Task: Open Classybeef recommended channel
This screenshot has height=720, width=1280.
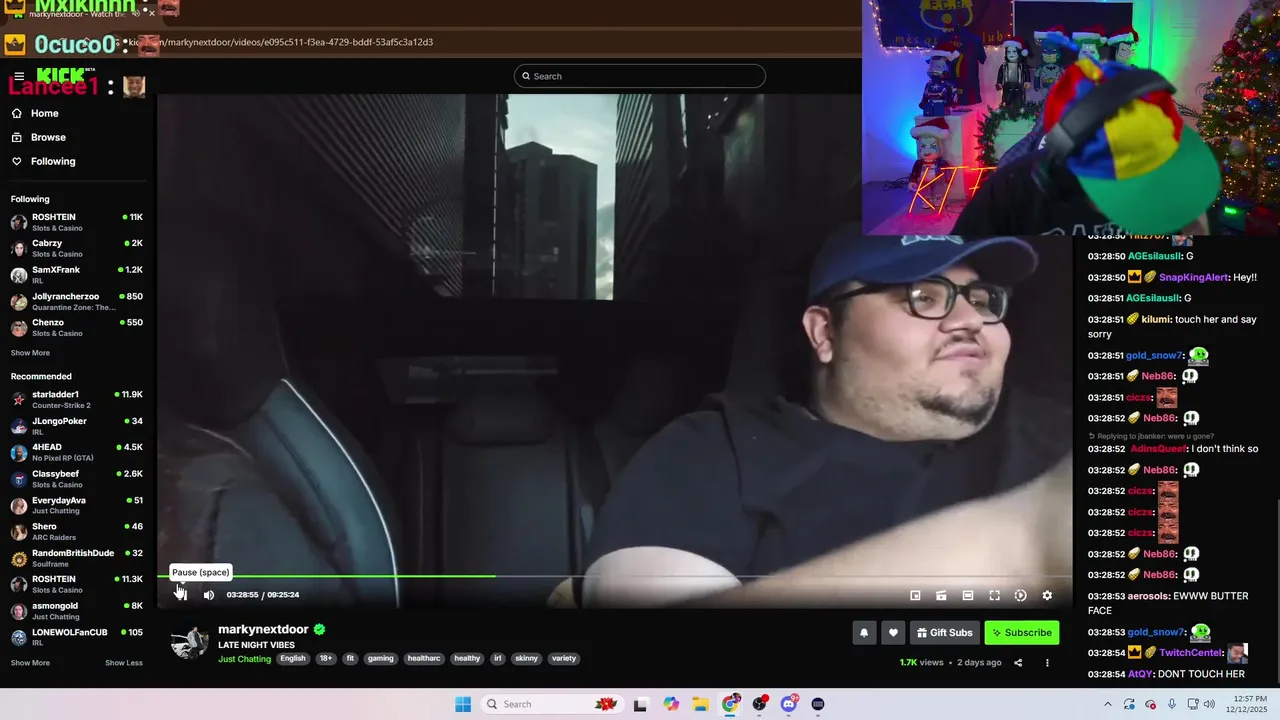Action: [x=77, y=479]
